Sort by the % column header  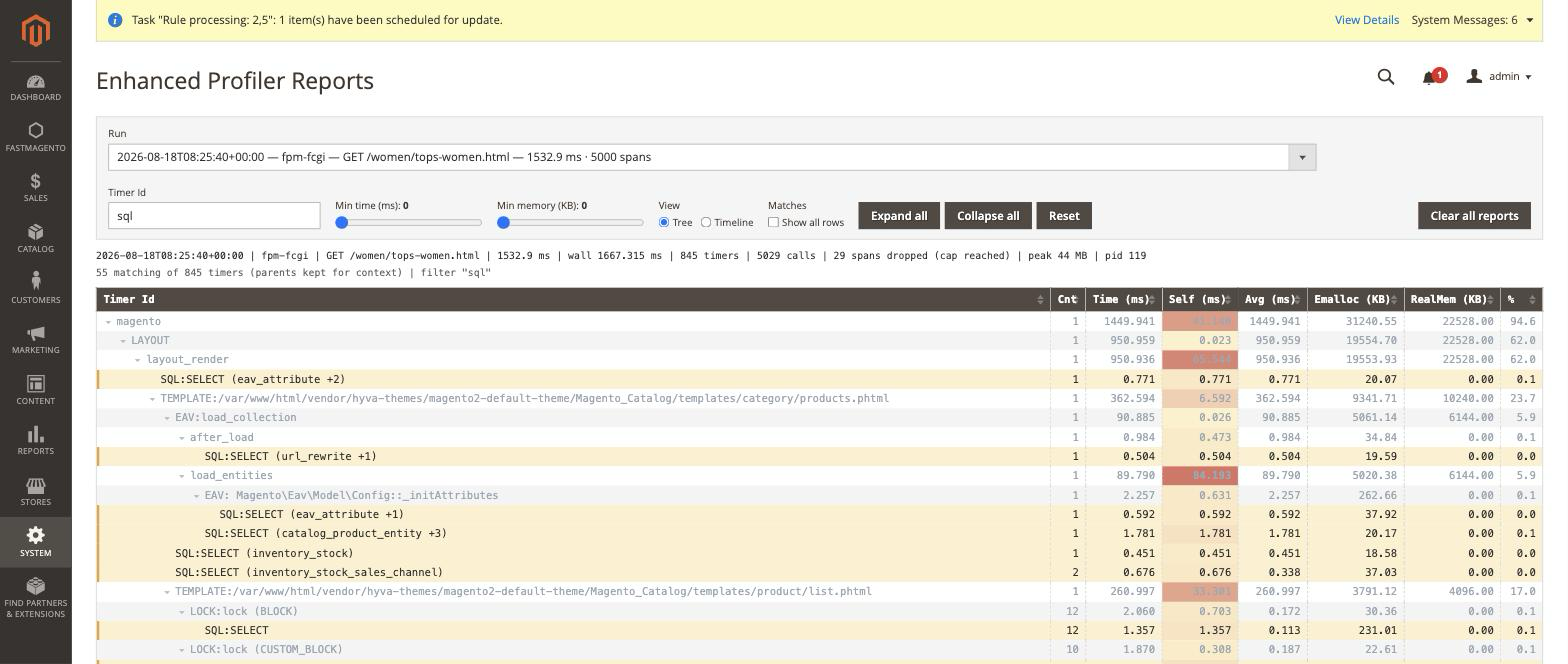[1520, 299]
